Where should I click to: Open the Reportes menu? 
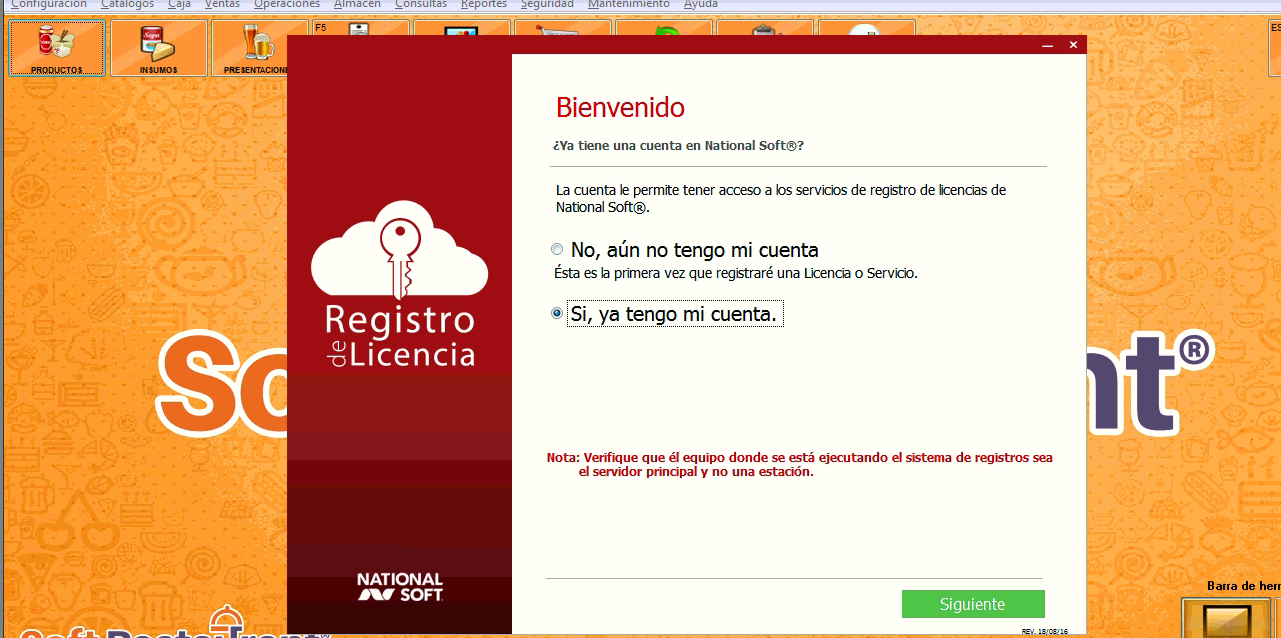(x=484, y=4)
